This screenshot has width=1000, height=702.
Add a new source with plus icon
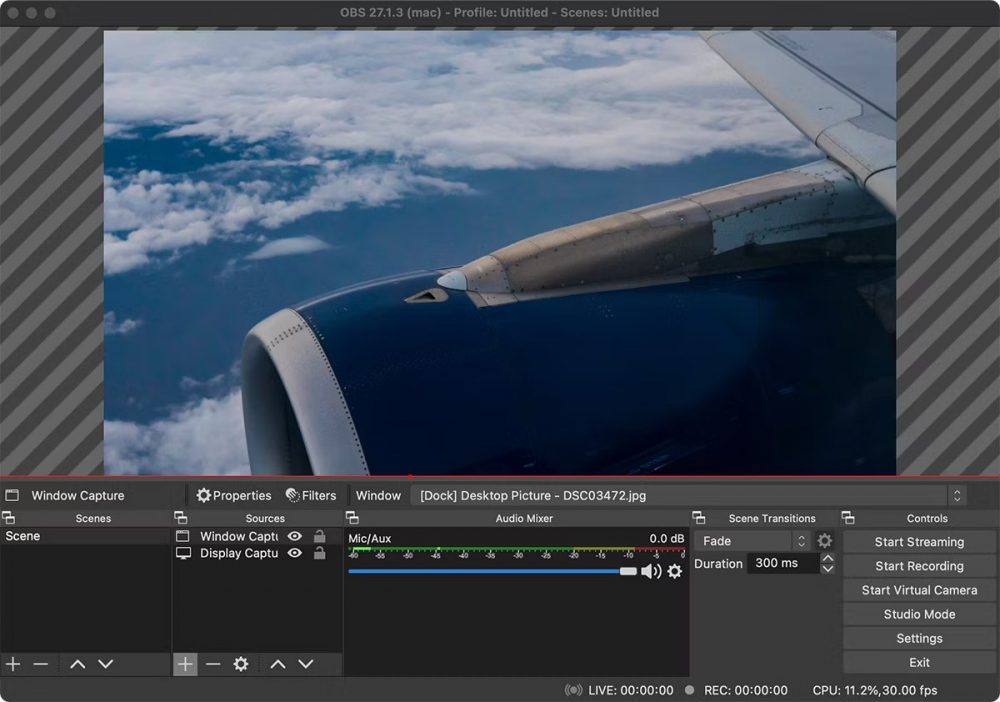click(185, 664)
